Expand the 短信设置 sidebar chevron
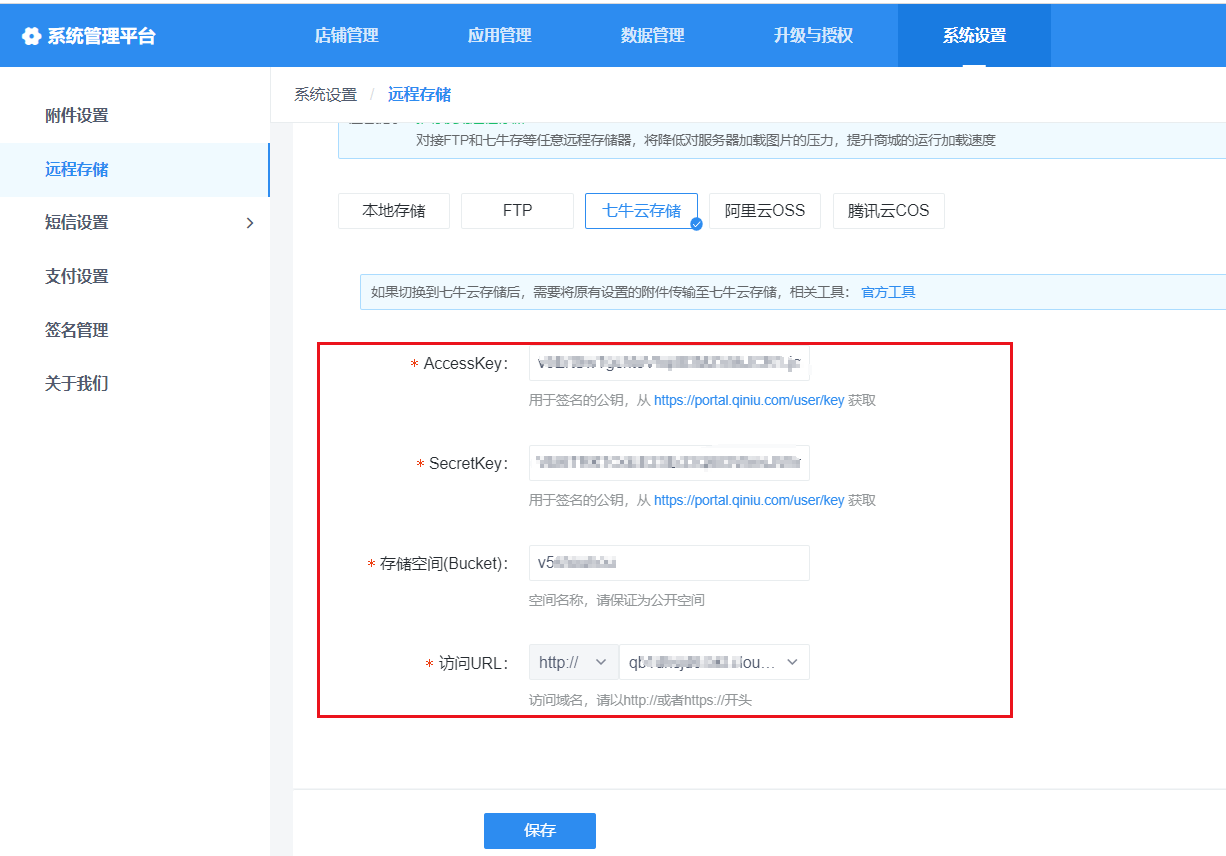Screen dimensions: 1226x856 (x=250, y=223)
